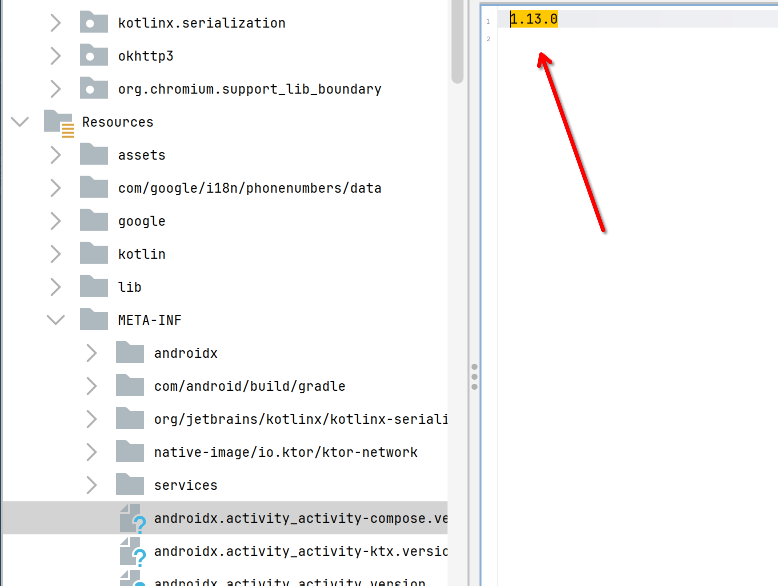
Task: Expand the kotlinx.serialization package
Action: tap(56, 23)
